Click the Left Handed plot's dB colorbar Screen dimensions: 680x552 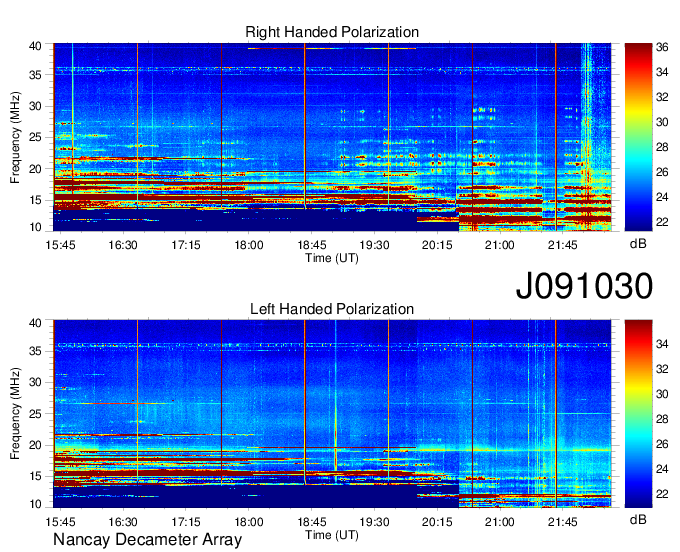tap(638, 414)
